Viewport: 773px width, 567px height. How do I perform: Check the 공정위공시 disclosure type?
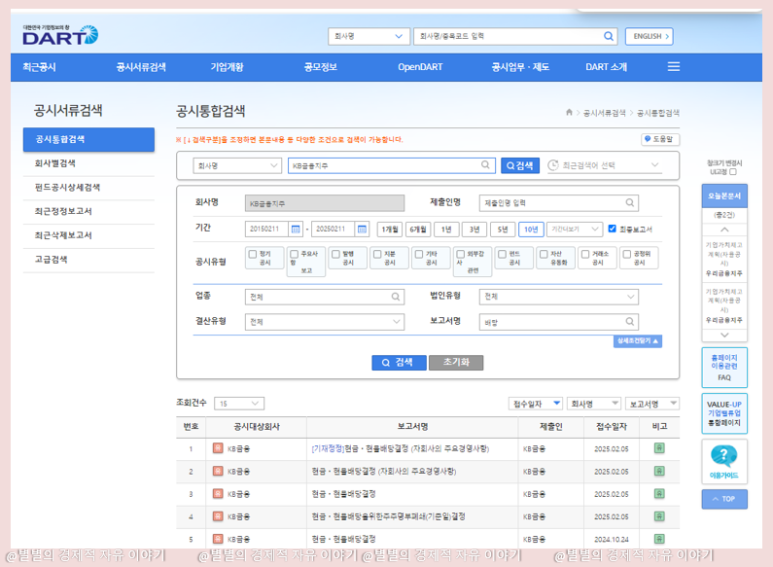click(627, 254)
